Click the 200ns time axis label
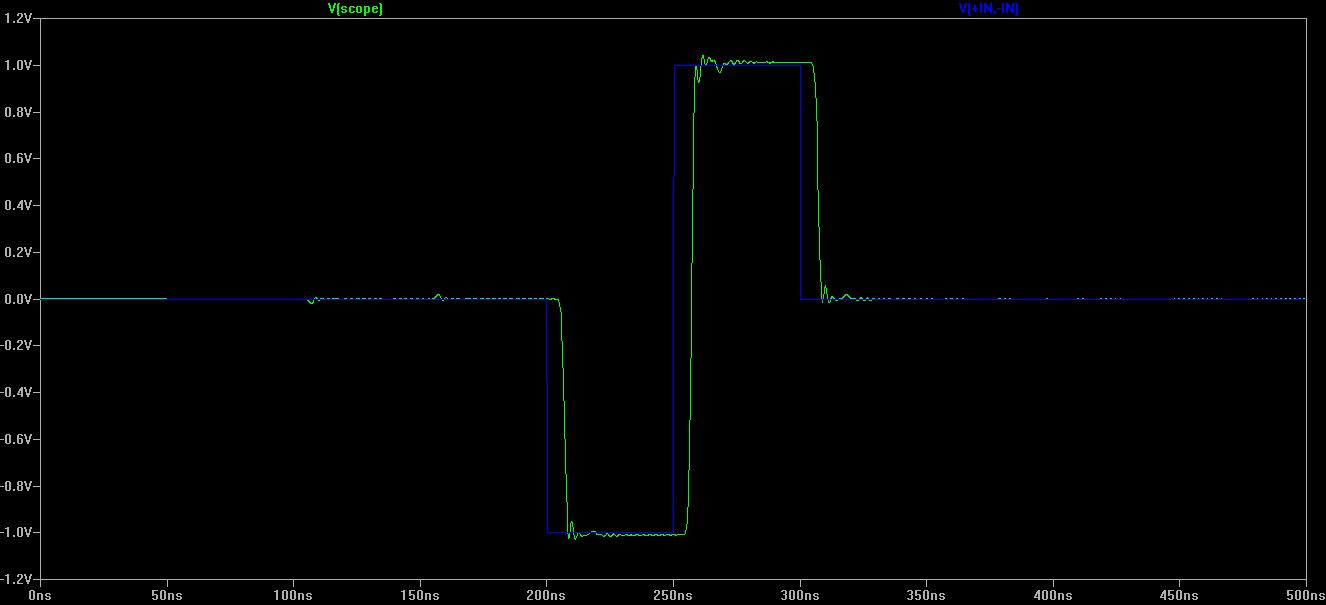Viewport: 1326px width, 605px height. [x=546, y=595]
